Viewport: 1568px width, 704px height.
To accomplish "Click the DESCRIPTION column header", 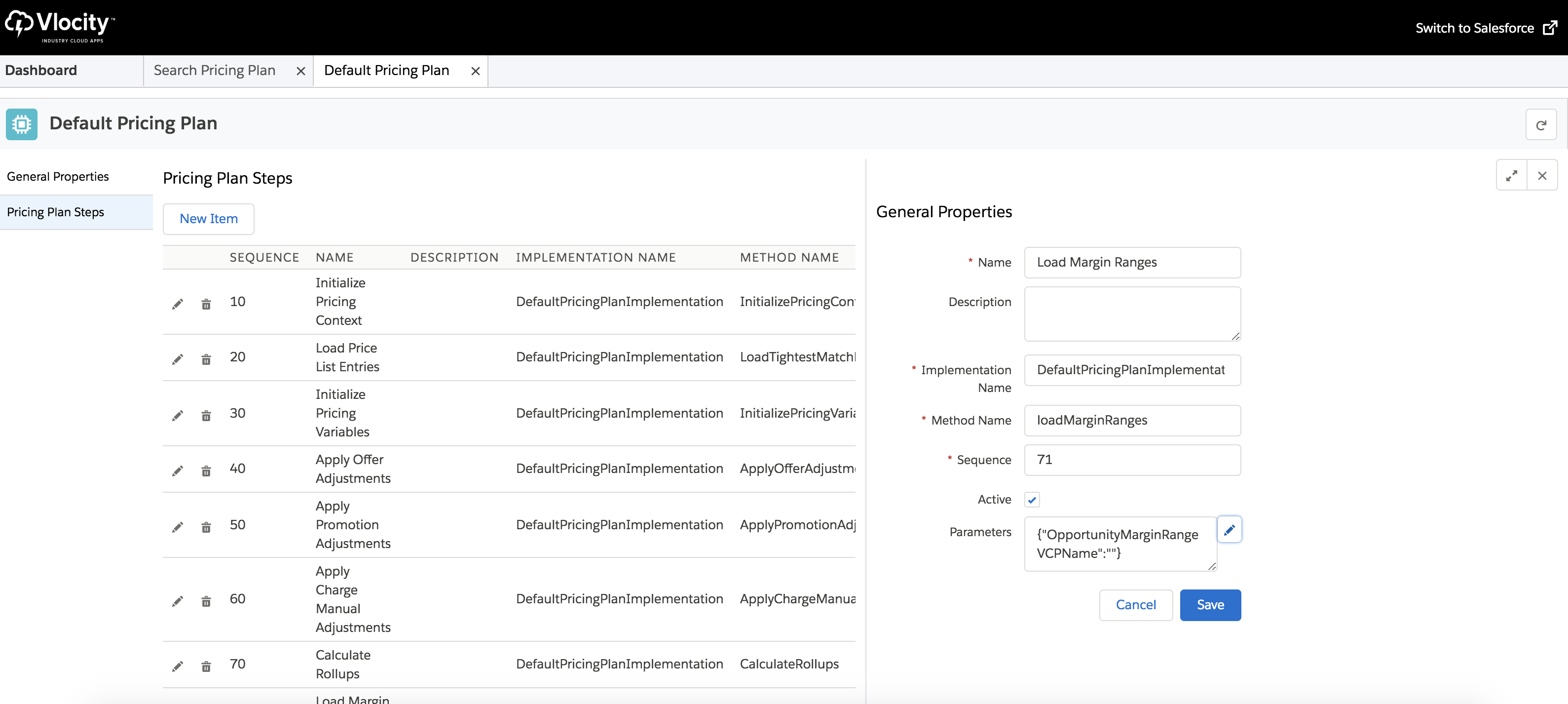I will pyautogui.click(x=454, y=258).
